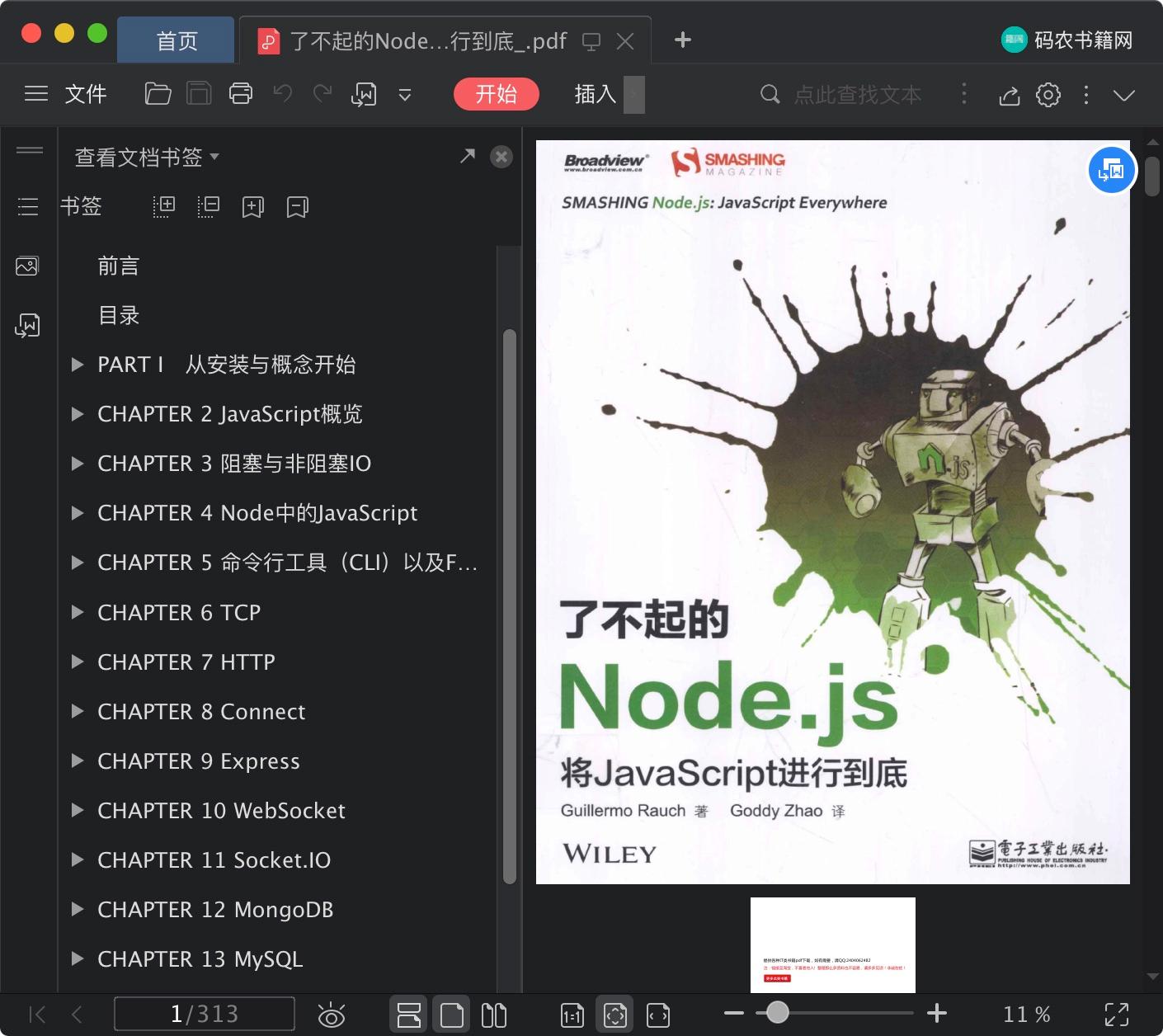Redo the last action
Screen dimensions: 1163x1036
click(x=323, y=94)
